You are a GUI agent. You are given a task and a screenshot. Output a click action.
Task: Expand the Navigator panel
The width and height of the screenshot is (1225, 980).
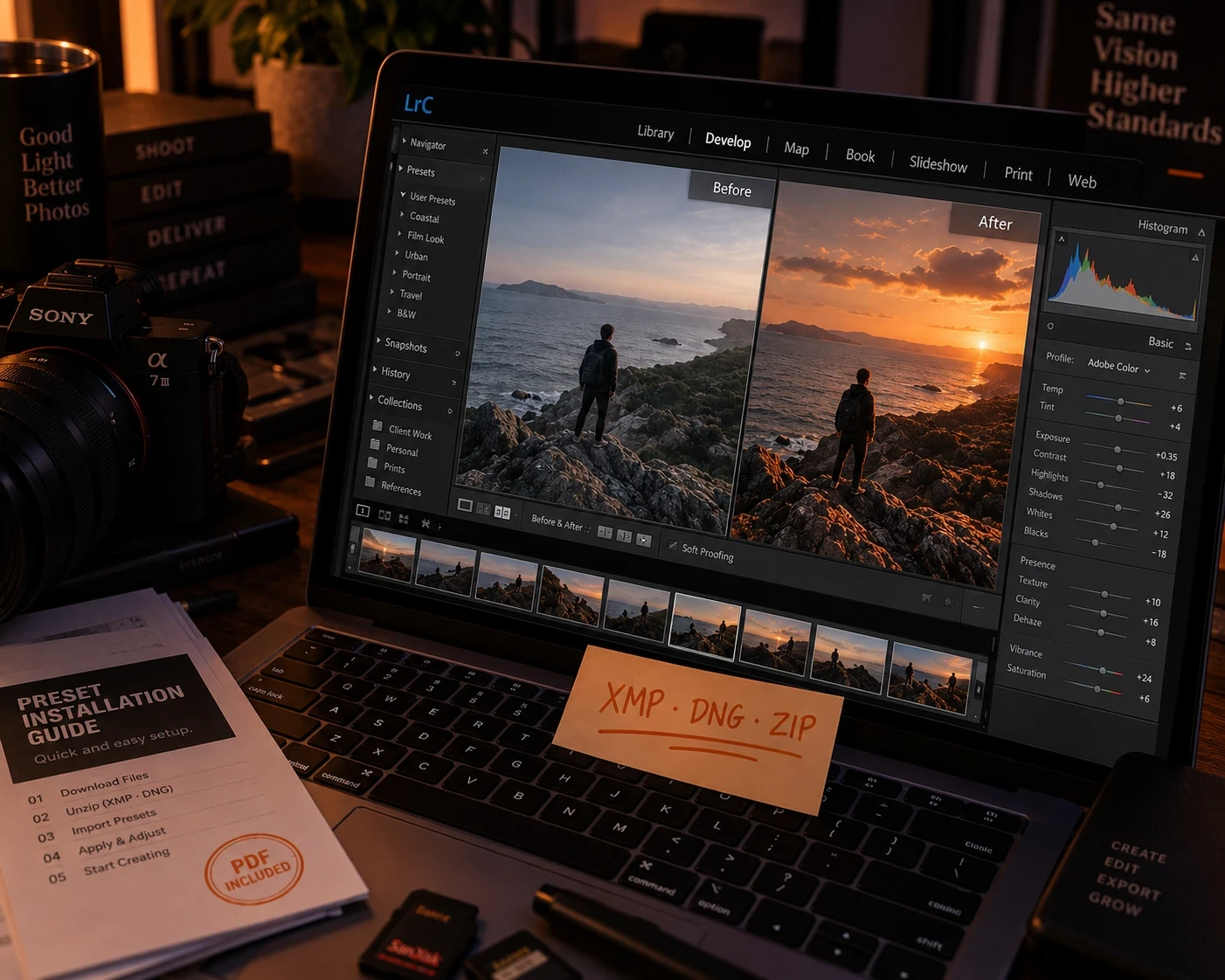pos(404,141)
